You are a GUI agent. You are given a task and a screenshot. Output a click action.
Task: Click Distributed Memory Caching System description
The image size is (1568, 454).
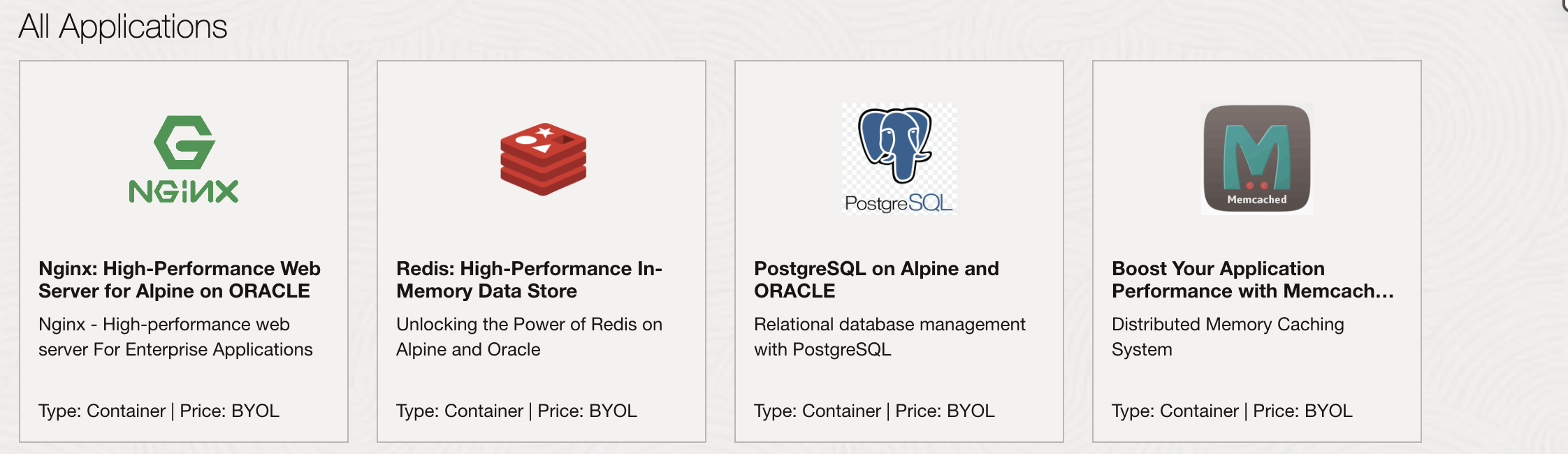[1228, 337]
